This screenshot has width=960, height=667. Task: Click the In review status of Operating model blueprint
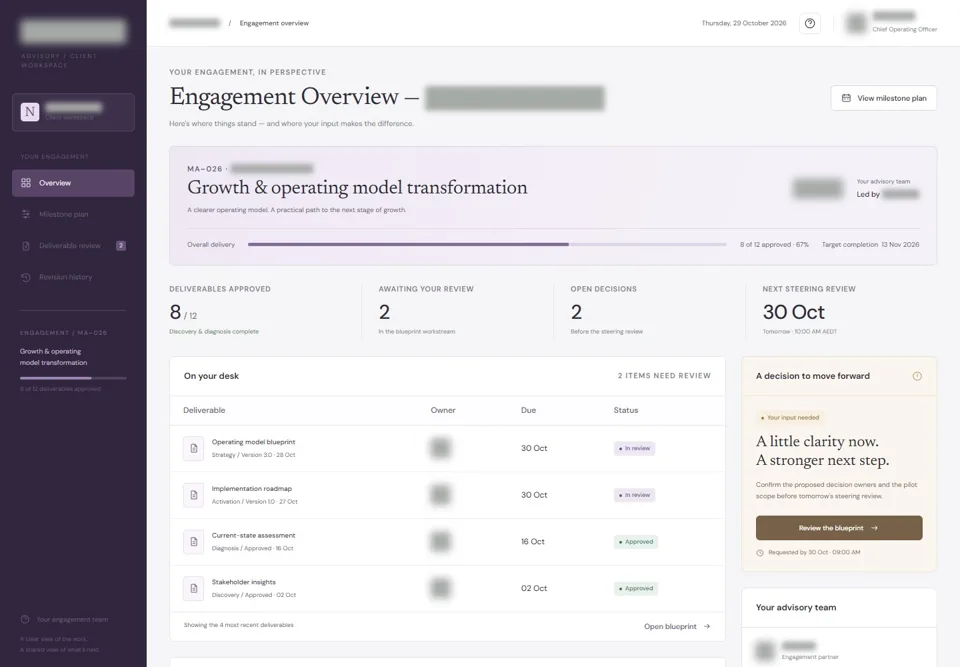(634, 448)
